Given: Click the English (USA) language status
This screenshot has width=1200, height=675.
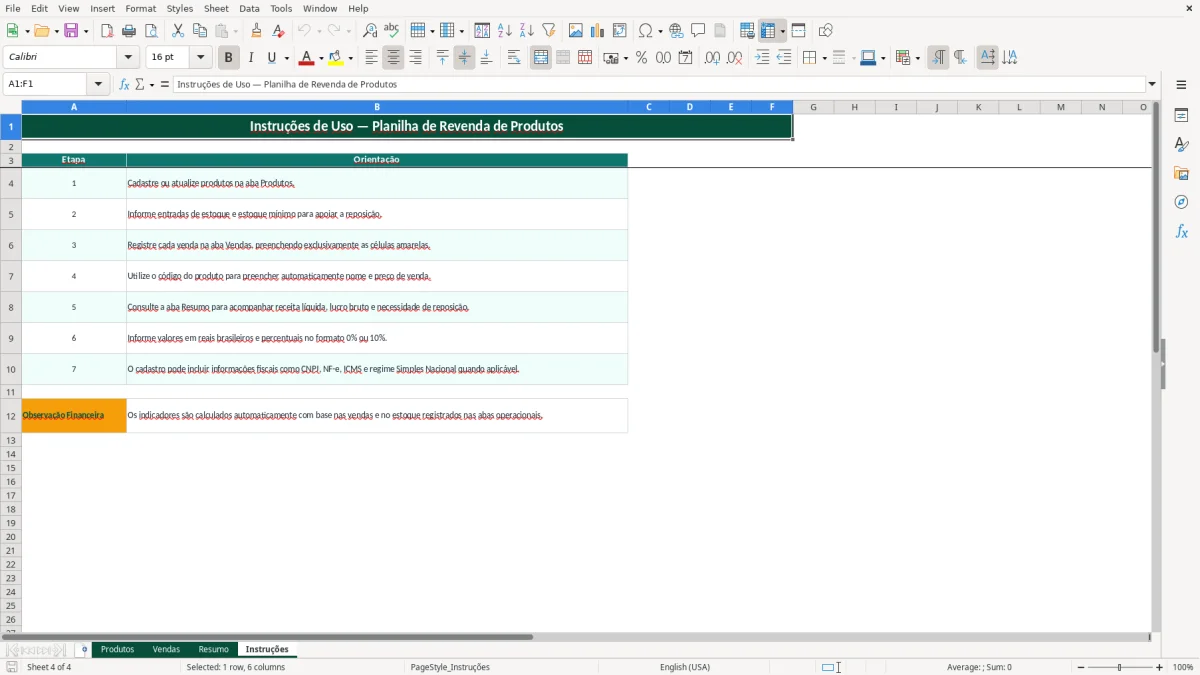Looking at the screenshot, I should tap(685, 667).
